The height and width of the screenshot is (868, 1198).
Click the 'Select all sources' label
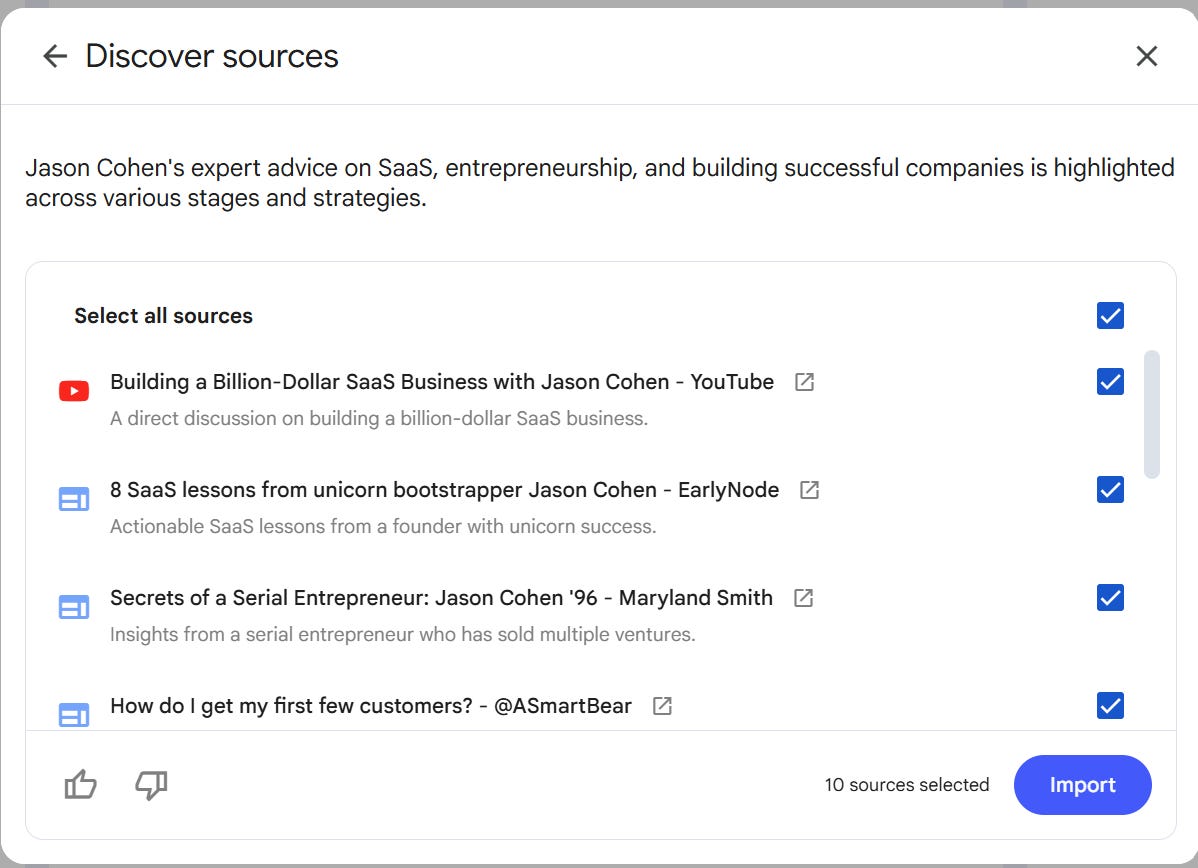pyautogui.click(x=164, y=316)
